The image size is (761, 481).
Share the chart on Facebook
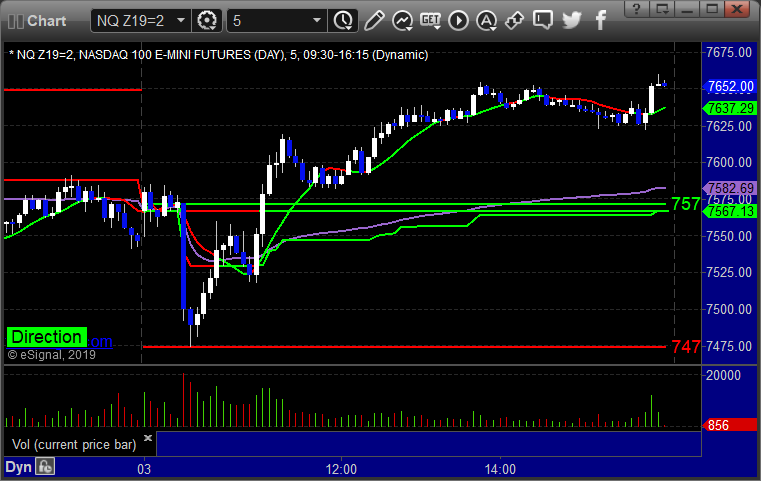tap(600, 21)
